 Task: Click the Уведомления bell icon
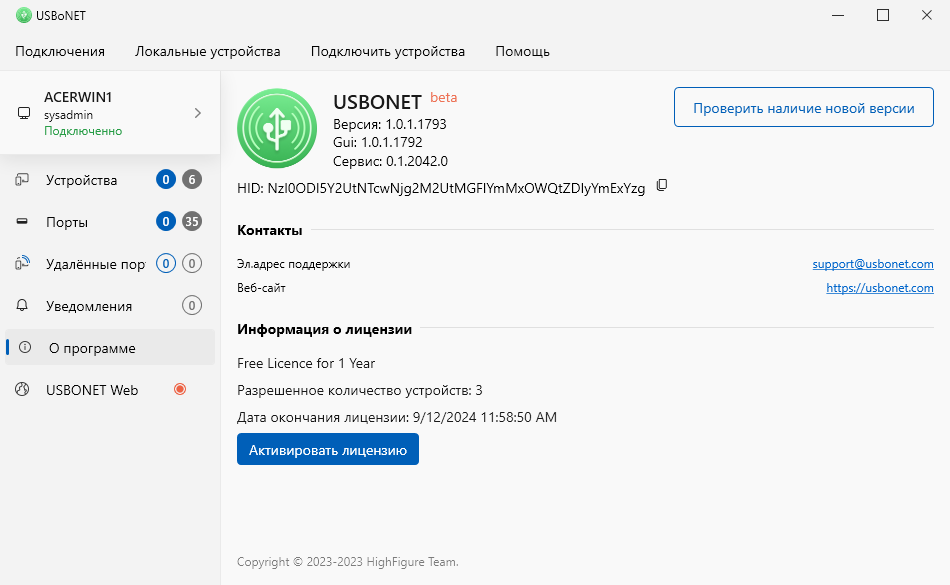click(22, 305)
